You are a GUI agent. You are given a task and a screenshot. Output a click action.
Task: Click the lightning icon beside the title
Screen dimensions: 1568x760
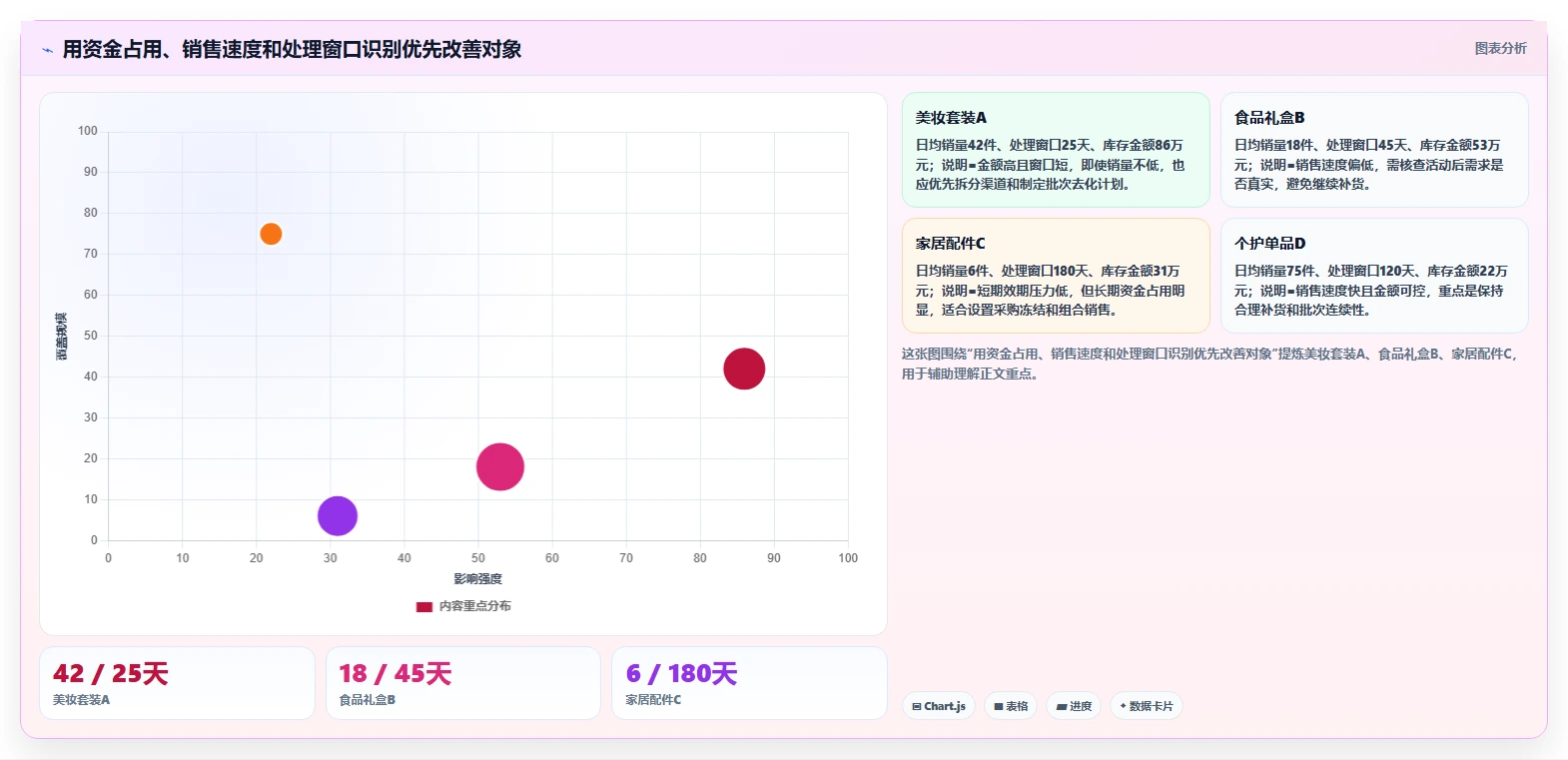coord(47,50)
